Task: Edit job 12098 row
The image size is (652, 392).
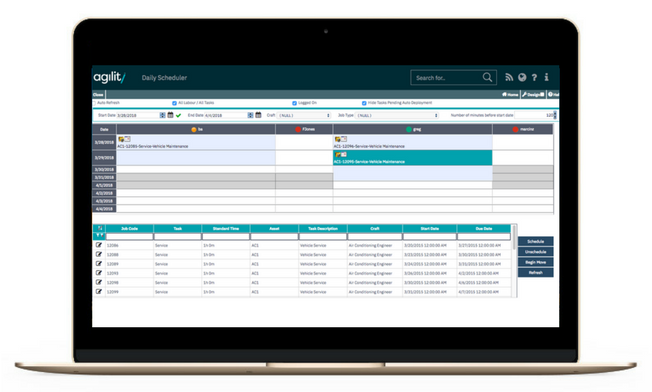Action: pos(99,282)
